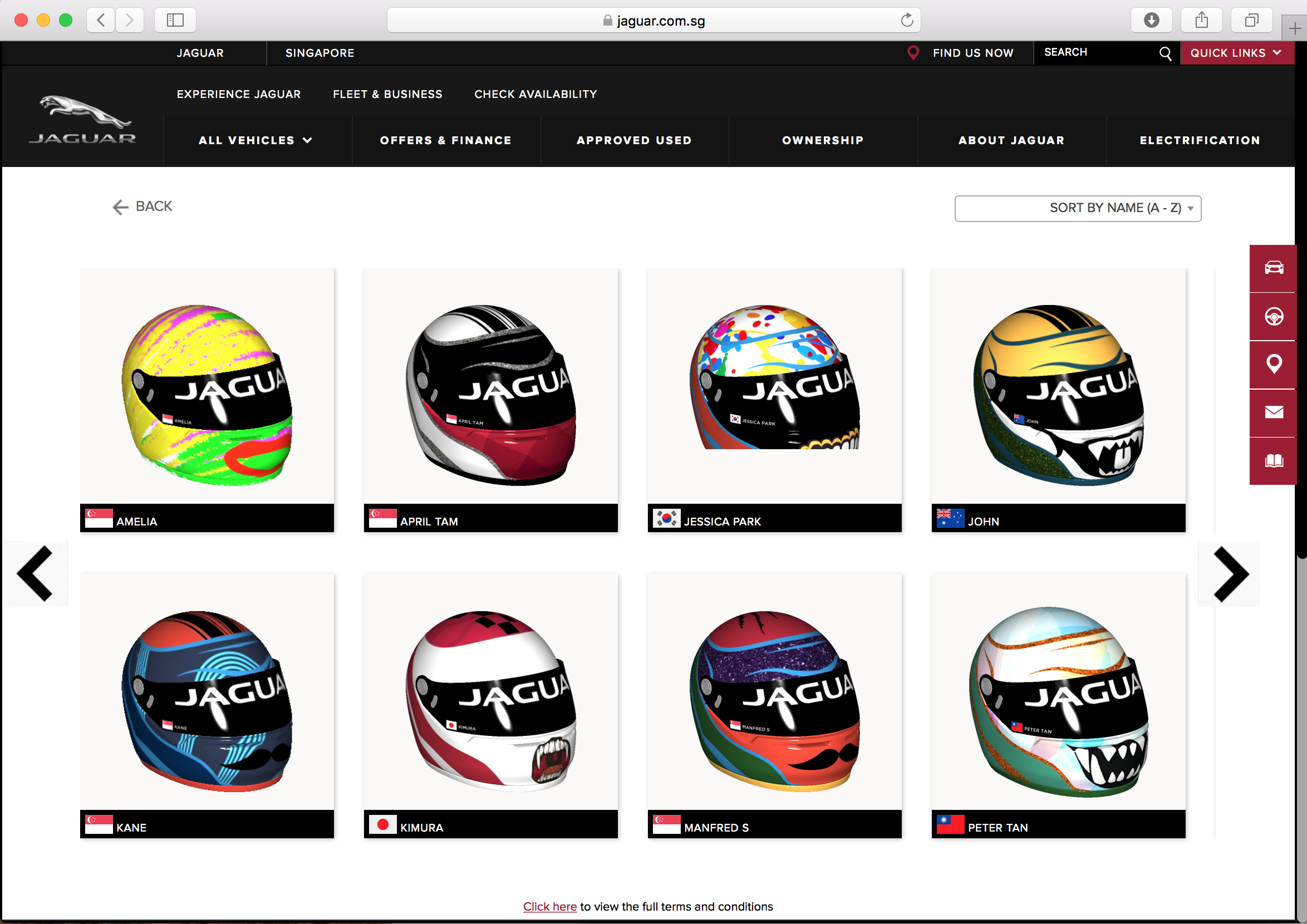Click the magnifying glass search icon

[x=1165, y=53]
